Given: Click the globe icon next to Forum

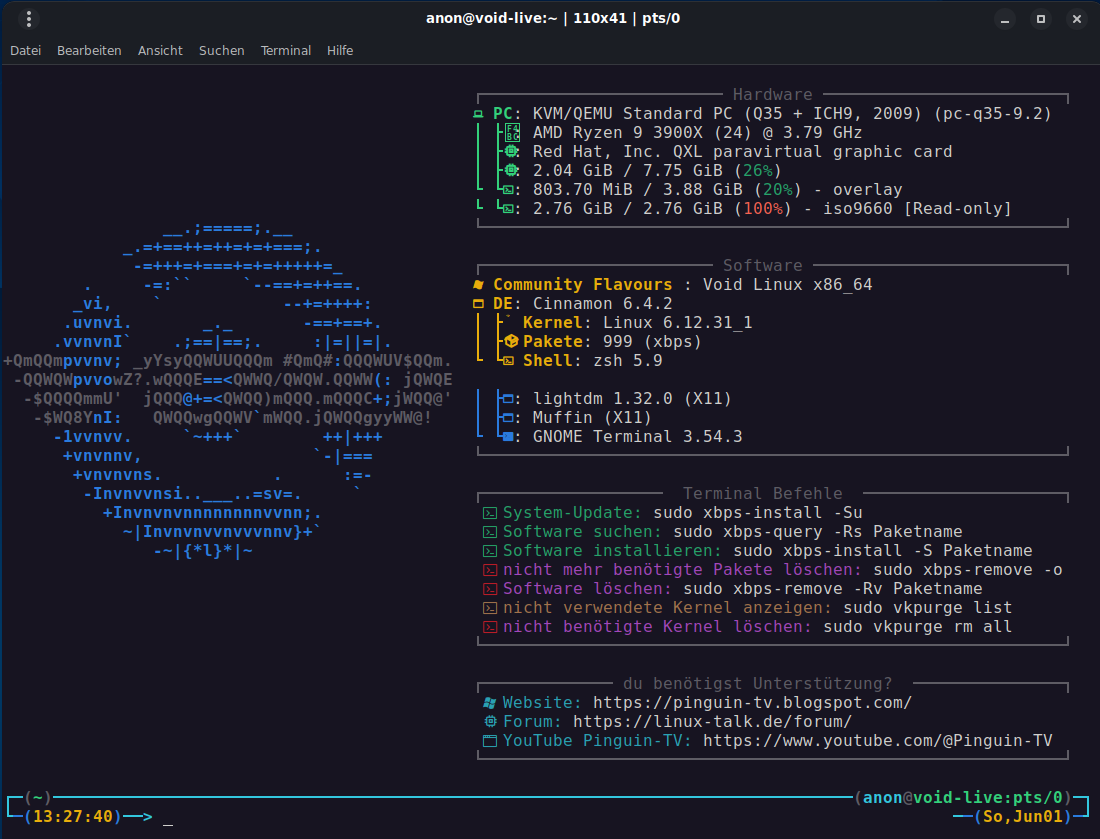Looking at the screenshot, I should point(489,722).
